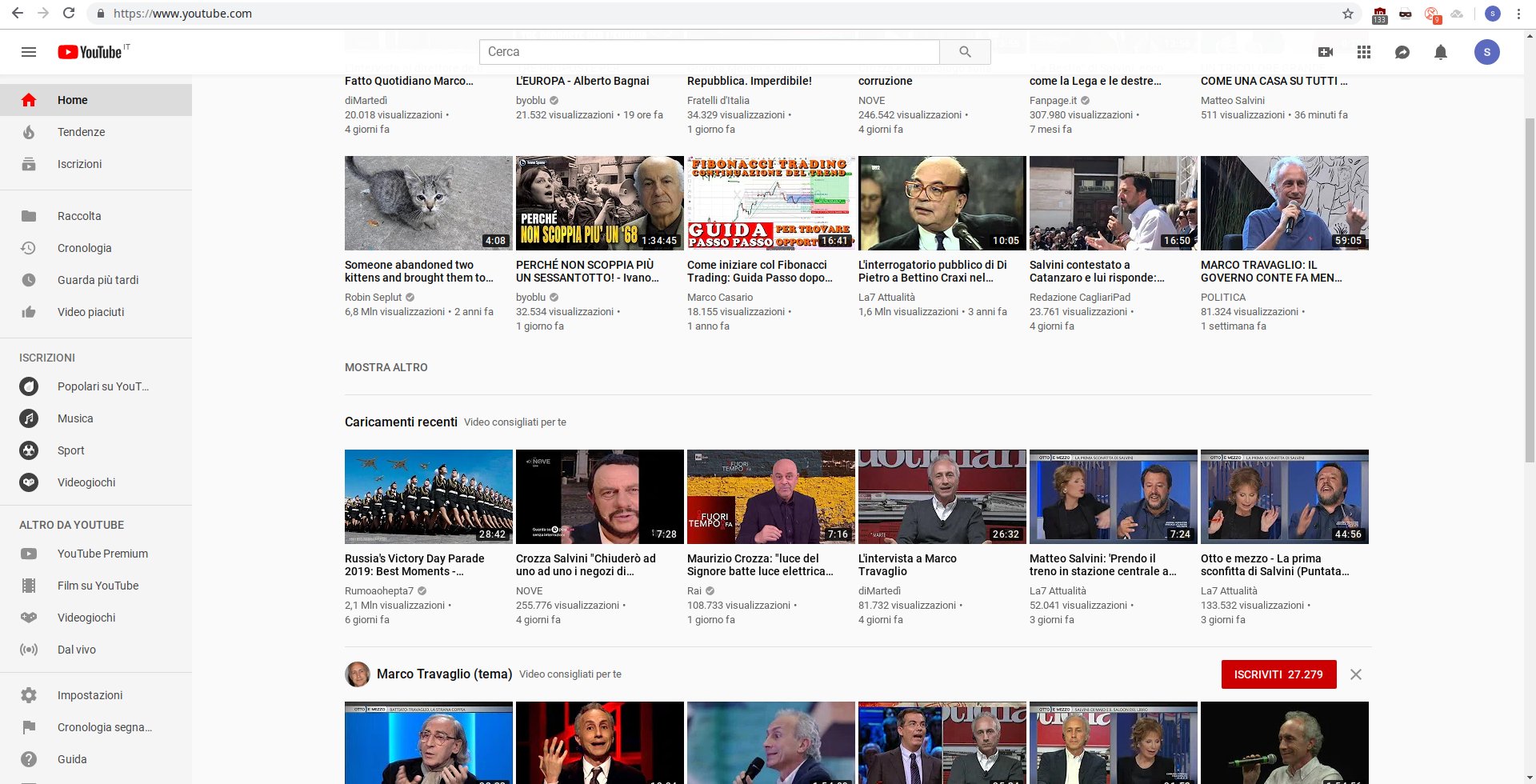The width and height of the screenshot is (1536, 784).
Task: Open the Chrome profile avatar in toolbar
Action: 1492,14
